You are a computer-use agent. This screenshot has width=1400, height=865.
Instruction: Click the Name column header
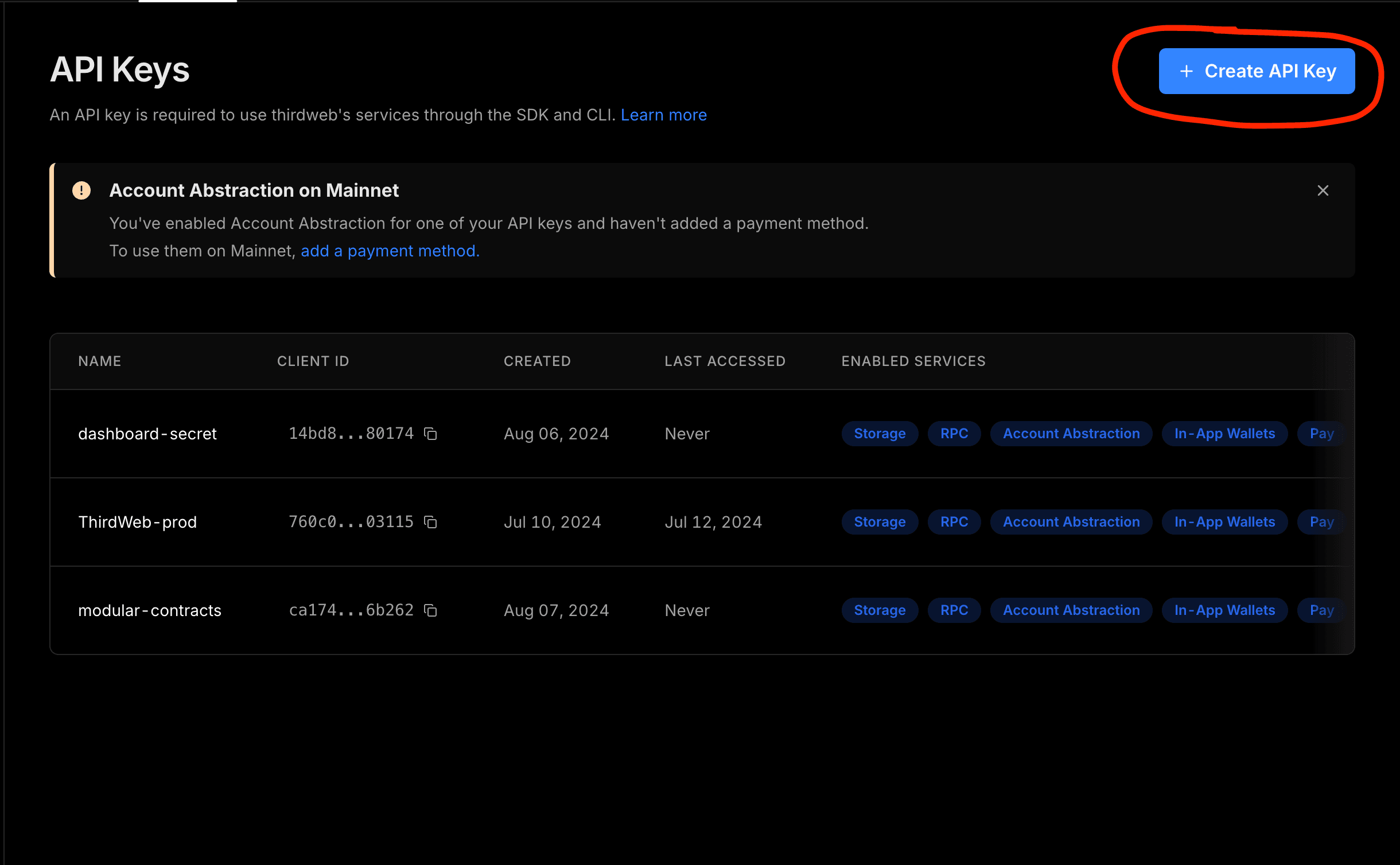[x=100, y=361]
